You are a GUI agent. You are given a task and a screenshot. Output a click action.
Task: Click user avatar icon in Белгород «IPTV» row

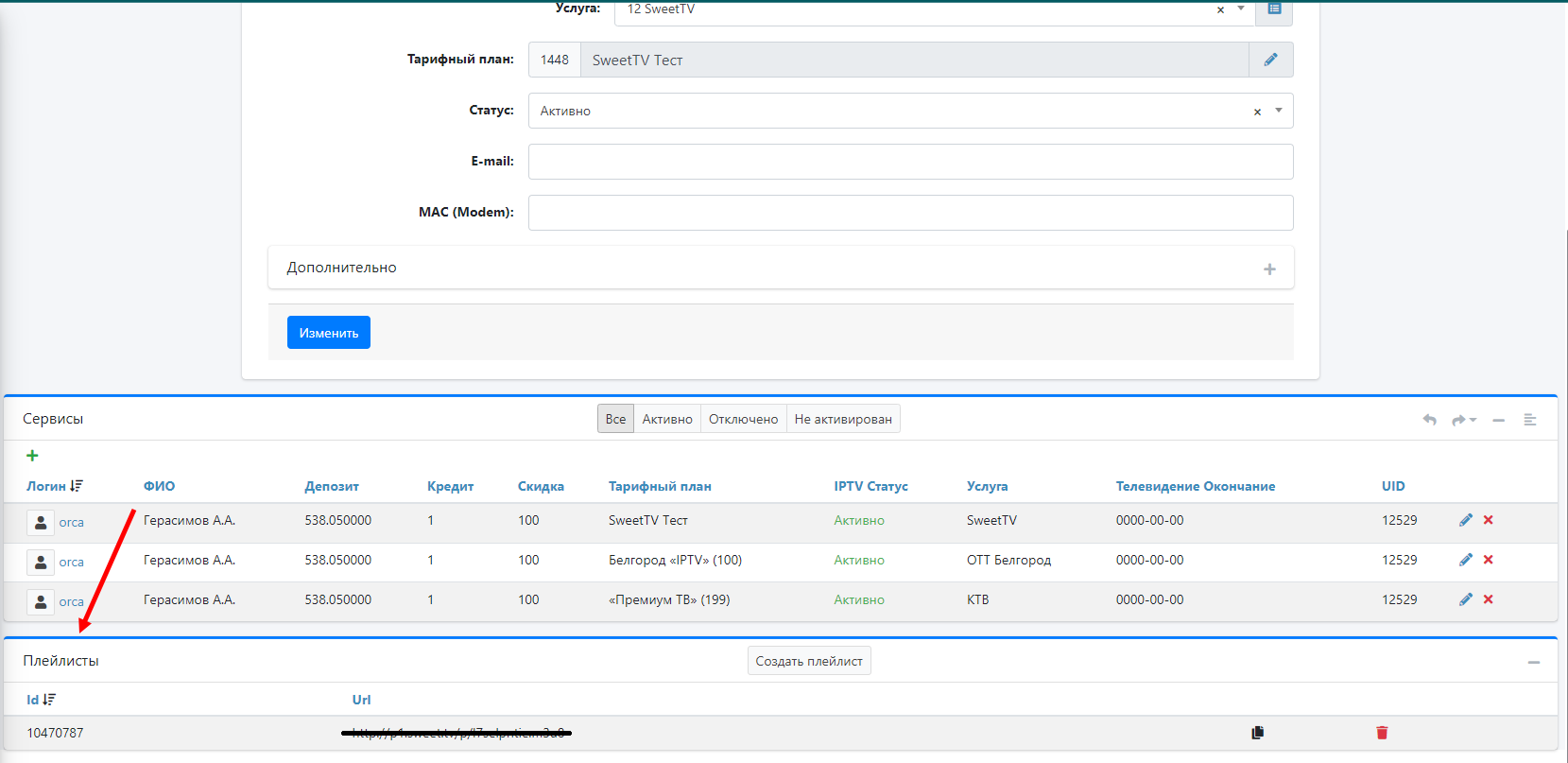[41, 563]
